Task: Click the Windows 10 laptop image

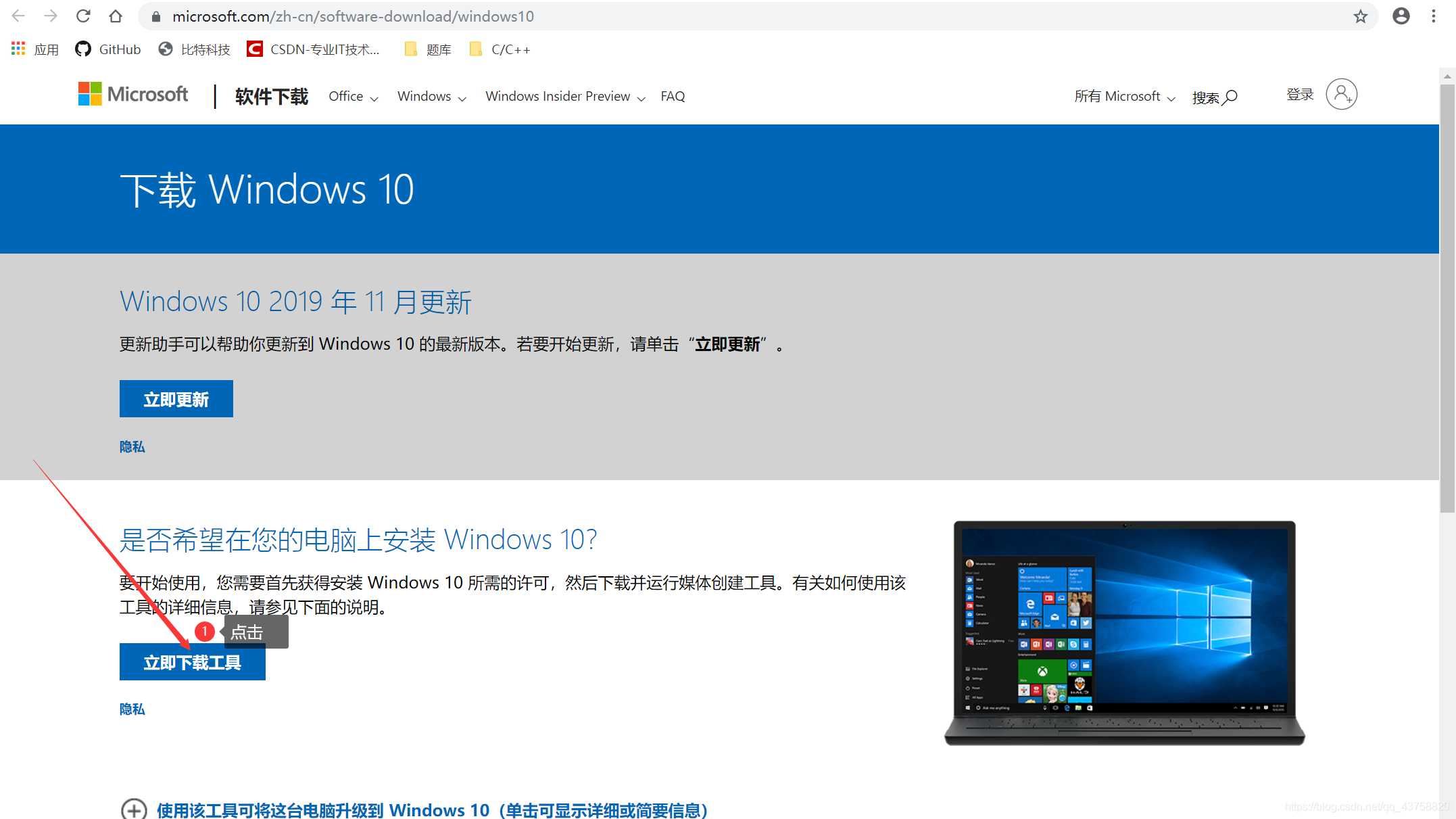Action: (1125, 633)
